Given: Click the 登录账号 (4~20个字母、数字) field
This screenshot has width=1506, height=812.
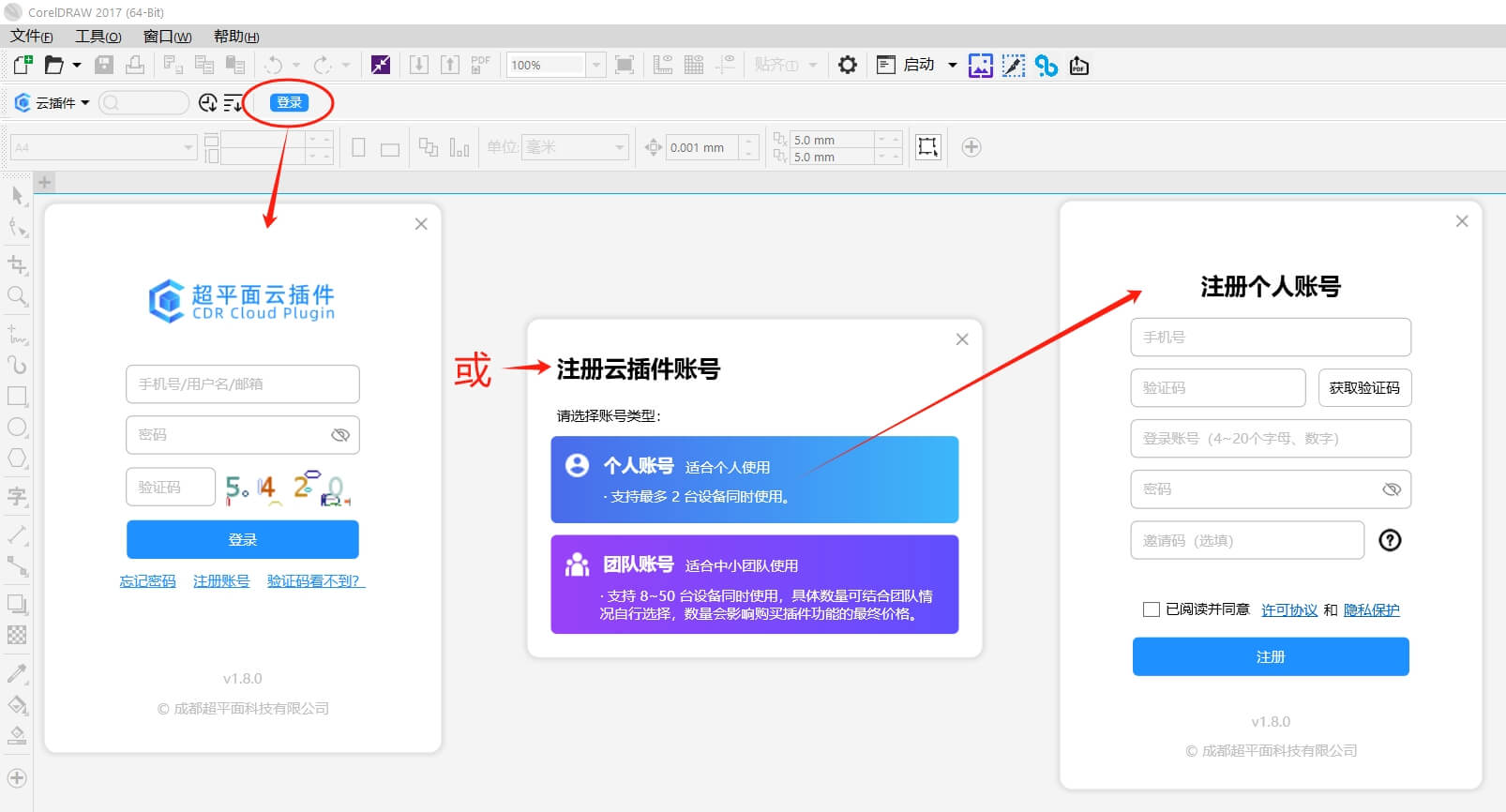Looking at the screenshot, I should tap(1271, 438).
